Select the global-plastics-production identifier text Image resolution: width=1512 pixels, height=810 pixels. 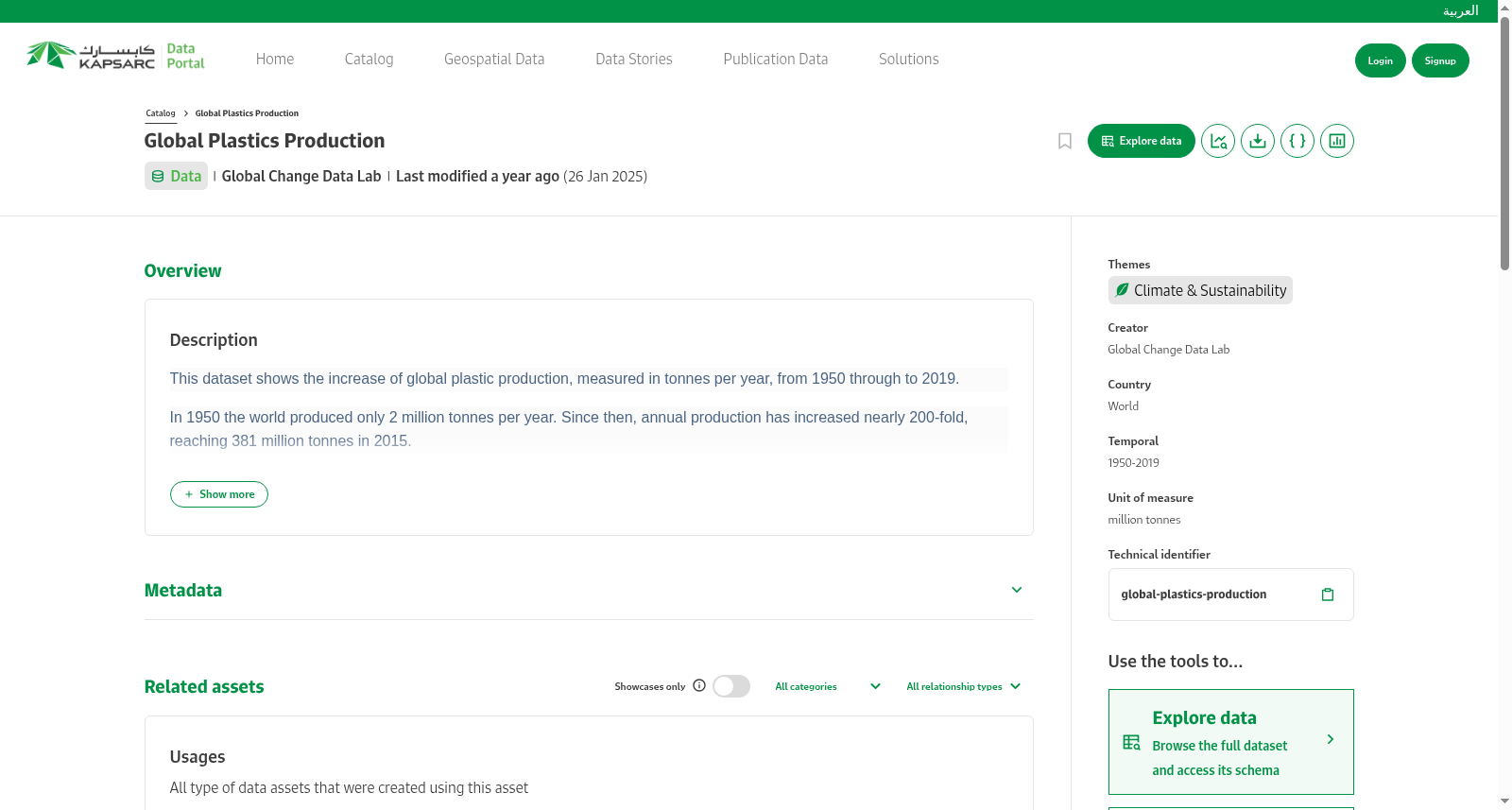tap(1194, 595)
